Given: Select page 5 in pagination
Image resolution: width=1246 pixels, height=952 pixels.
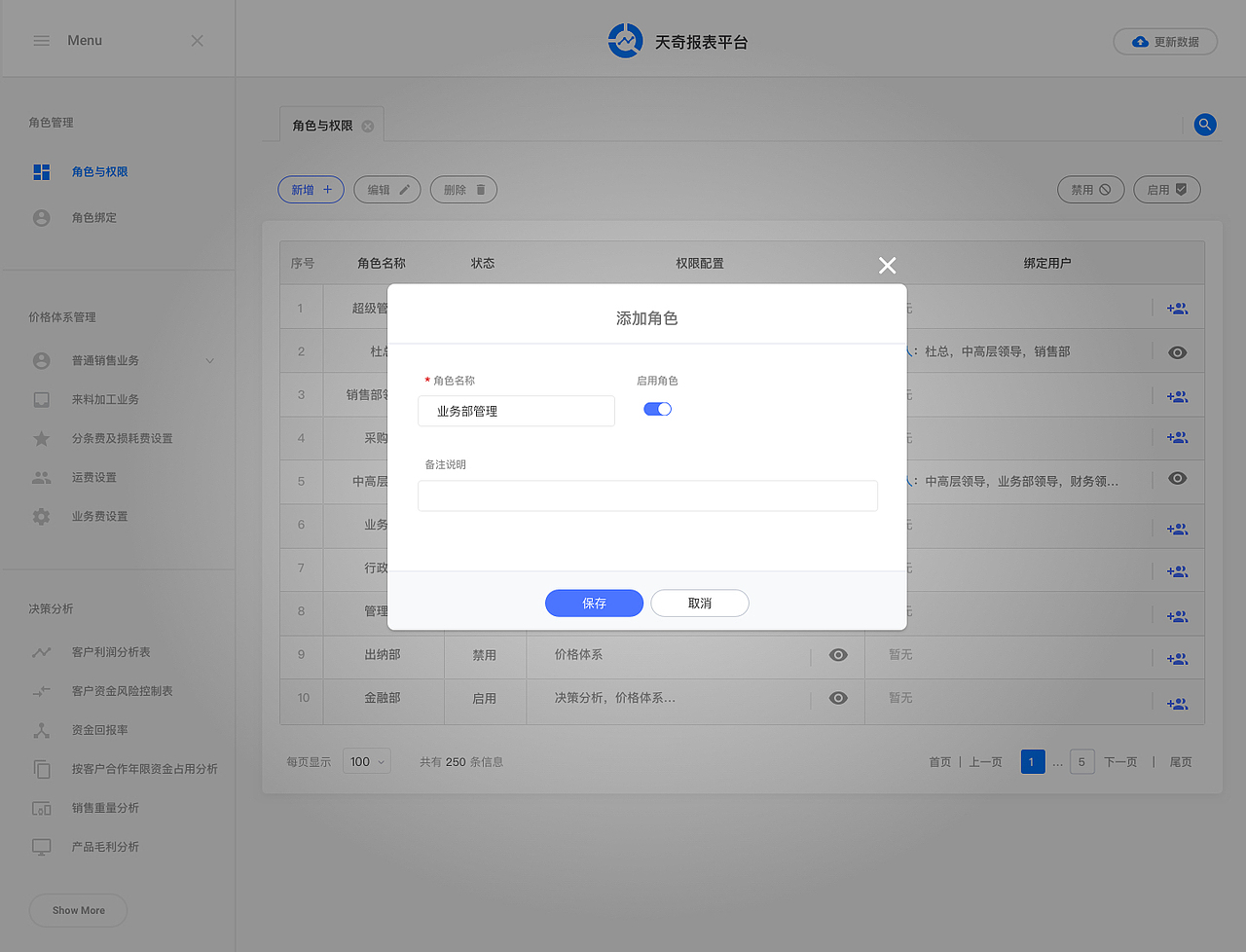Looking at the screenshot, I should [x=1081, y=762].
